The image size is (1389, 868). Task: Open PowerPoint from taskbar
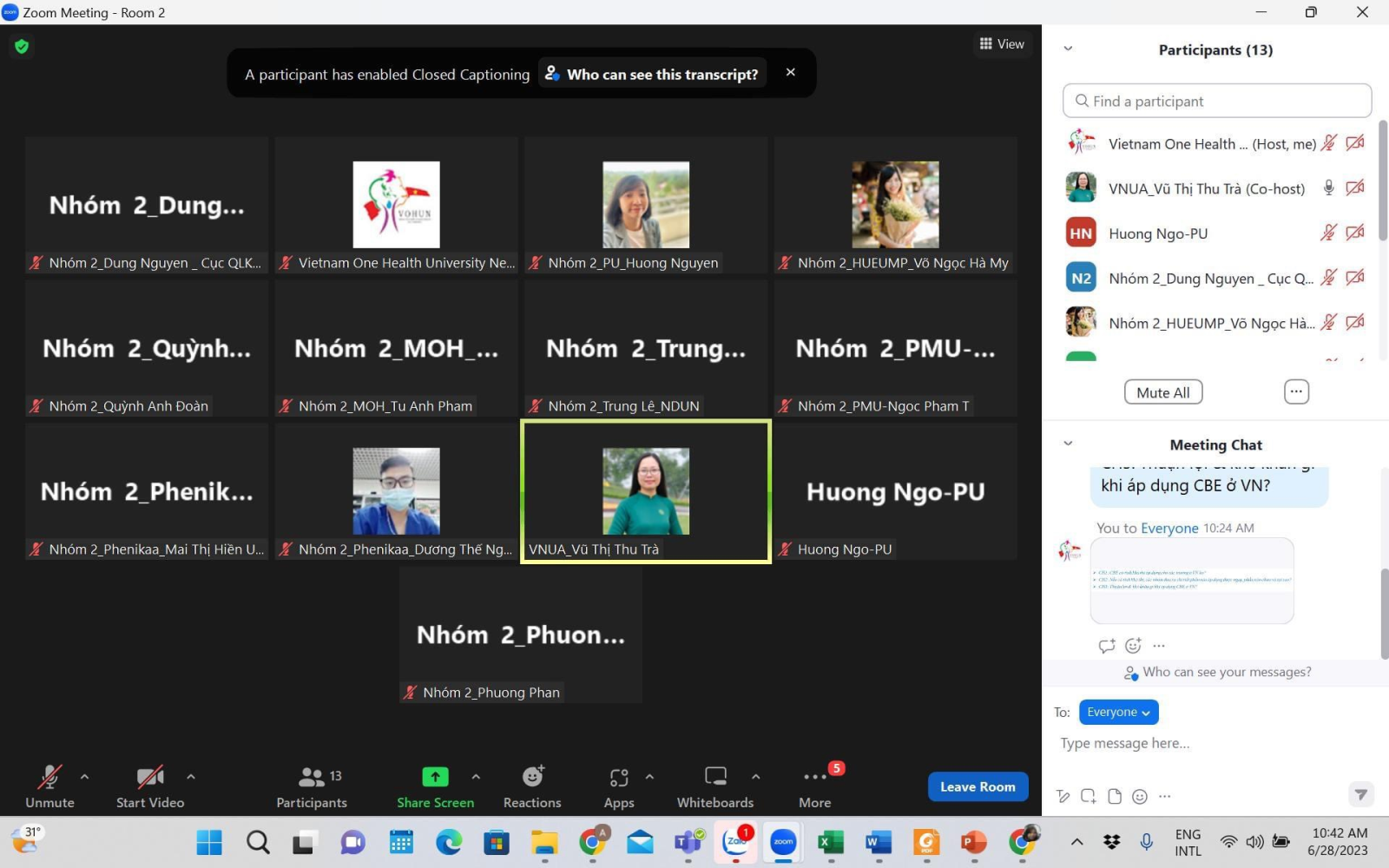(974, 842)
